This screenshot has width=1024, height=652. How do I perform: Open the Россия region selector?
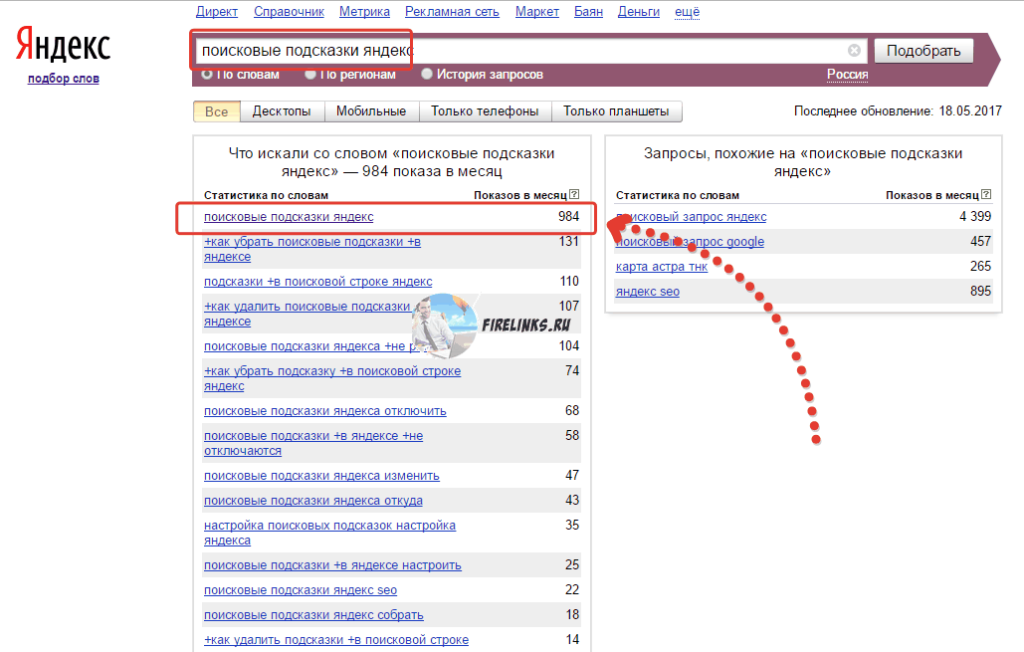847,74
